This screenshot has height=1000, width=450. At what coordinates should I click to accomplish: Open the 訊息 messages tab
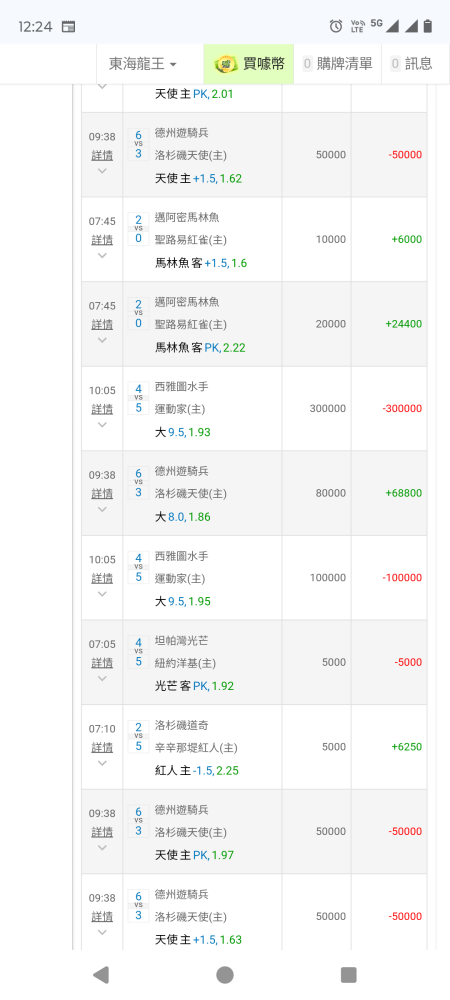pyautogui.click(x=412, y=64)
